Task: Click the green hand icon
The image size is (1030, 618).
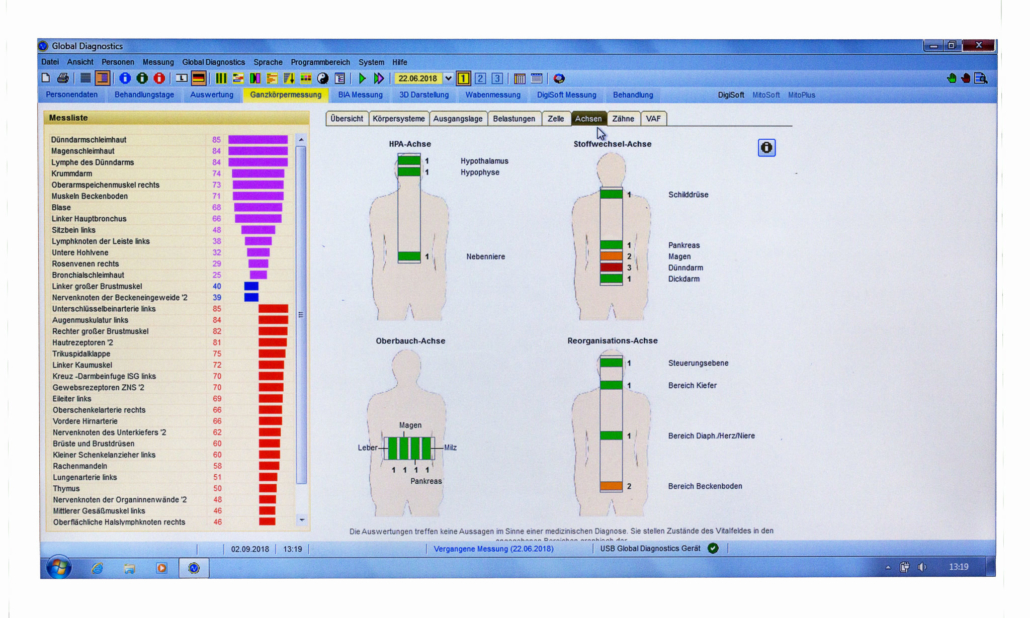Action: click(x=952, y=78)
